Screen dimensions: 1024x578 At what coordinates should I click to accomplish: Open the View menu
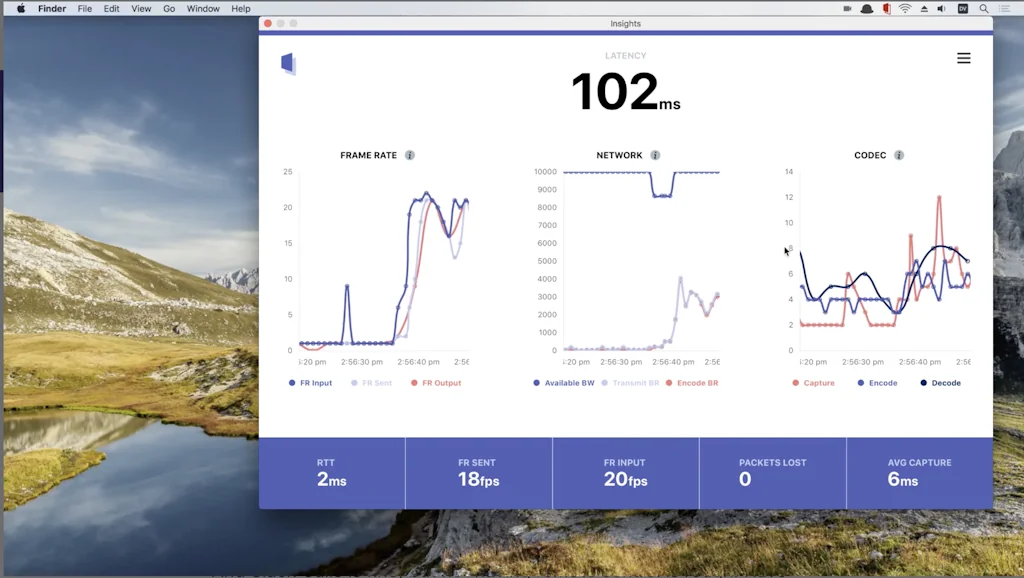pyautogui.click(x=141, y=8)
